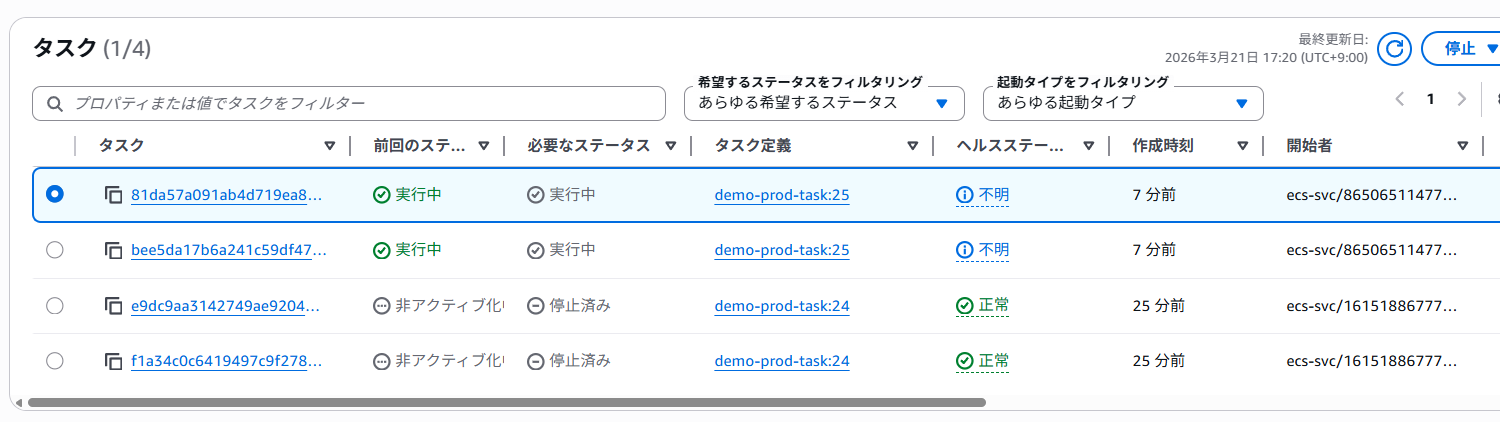Open demo-prod-task:24 definition link in third row
This screenshot has width=1500, height=422.
coord(781,306)
